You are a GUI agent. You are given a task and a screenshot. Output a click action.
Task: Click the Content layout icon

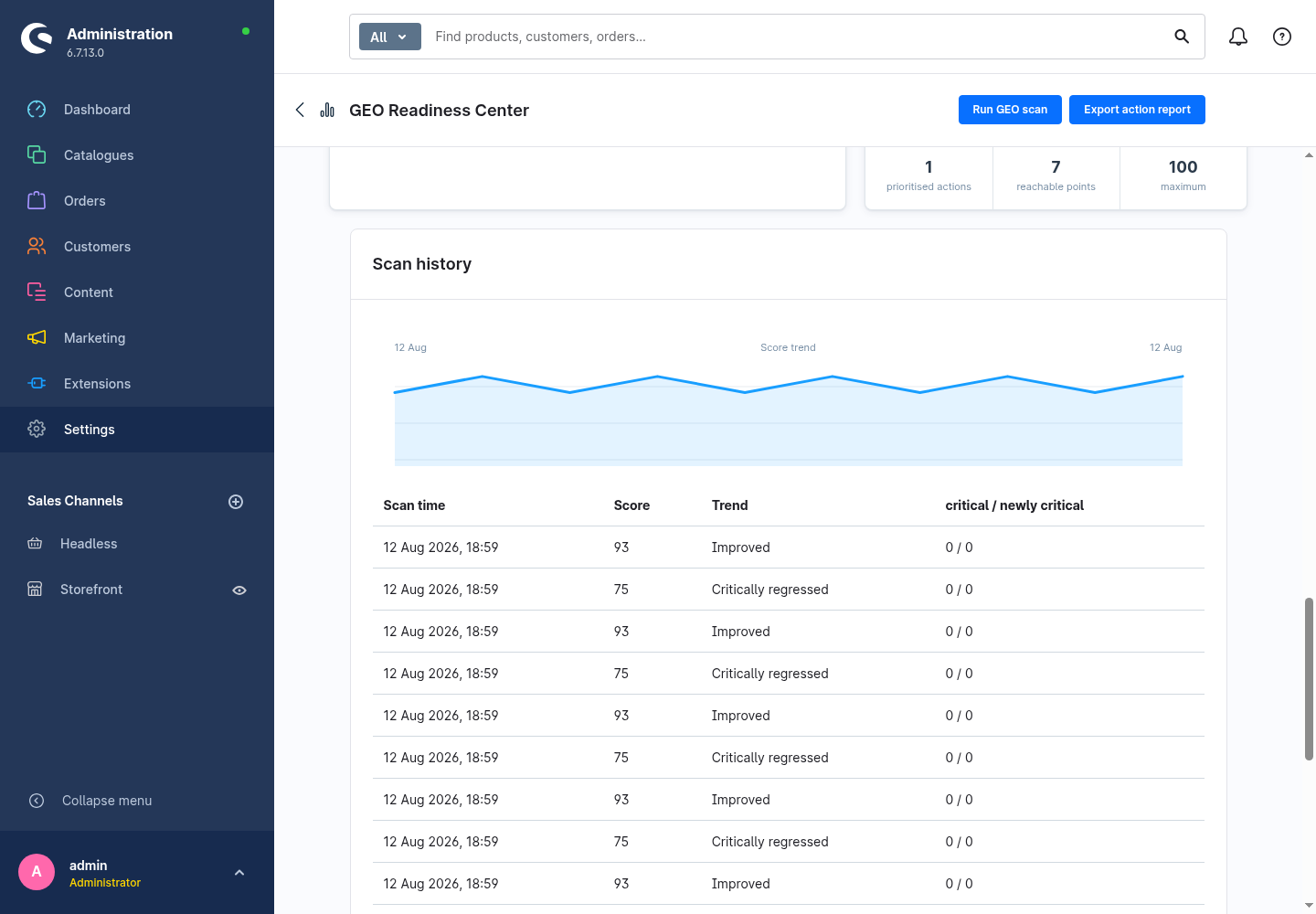pyautogui.click(x=37, y=292)
